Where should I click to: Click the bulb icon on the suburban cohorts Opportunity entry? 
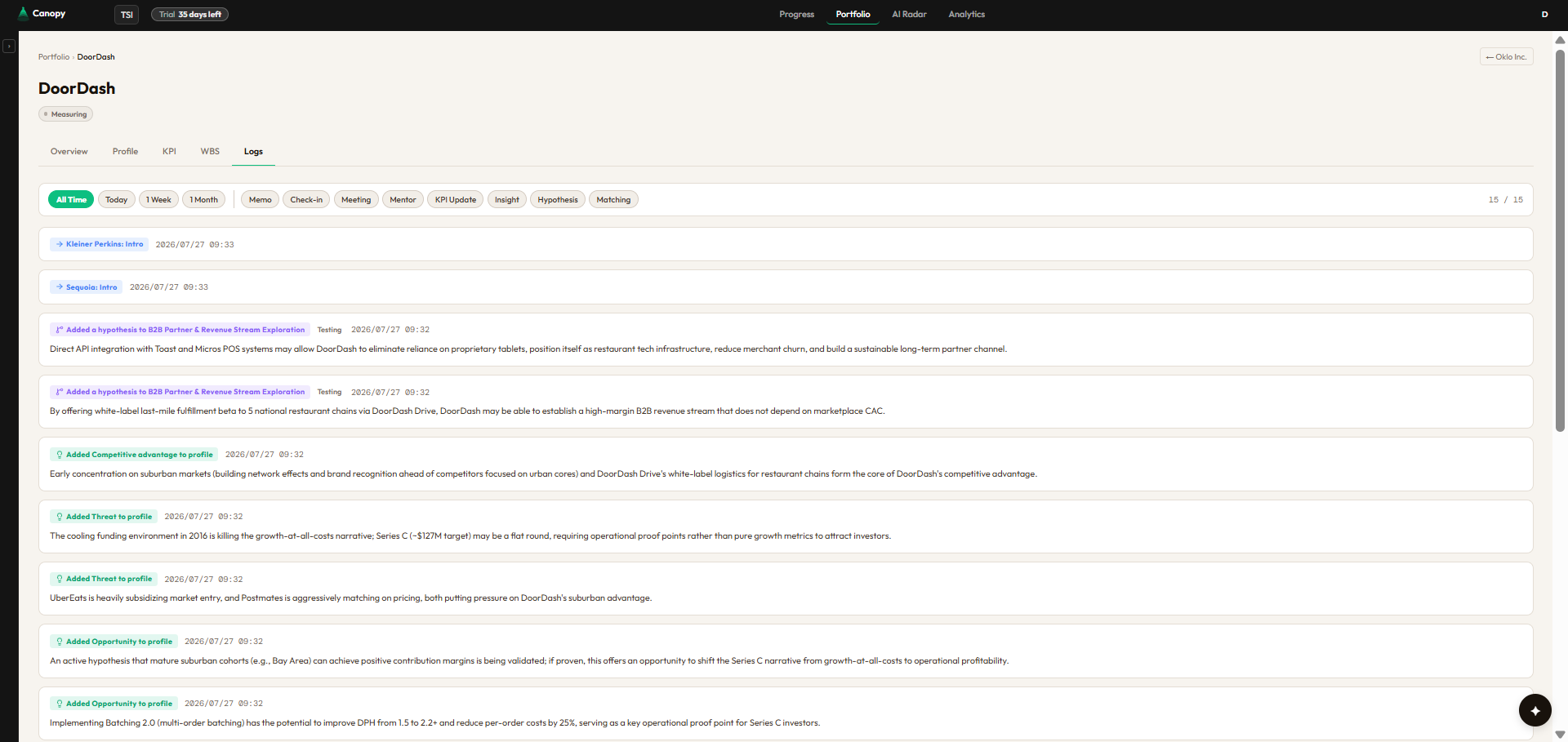click(60, 642)
